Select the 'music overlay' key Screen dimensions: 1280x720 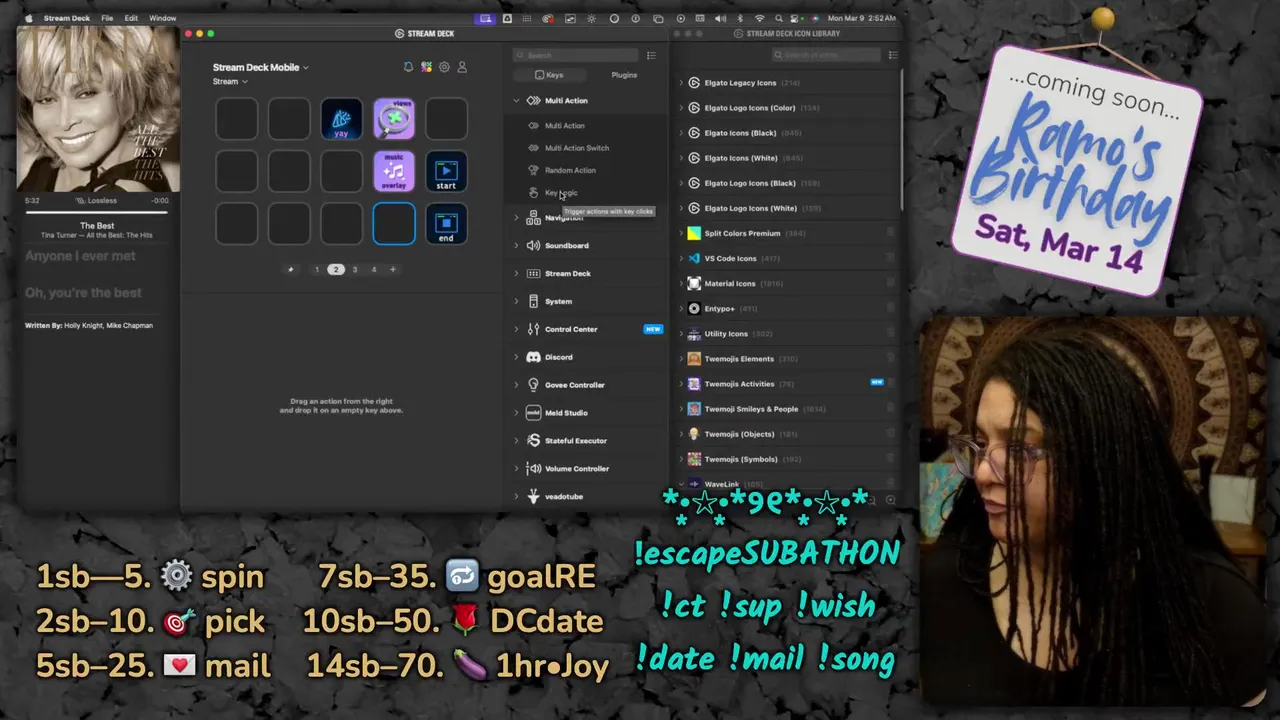pos(394,171)
